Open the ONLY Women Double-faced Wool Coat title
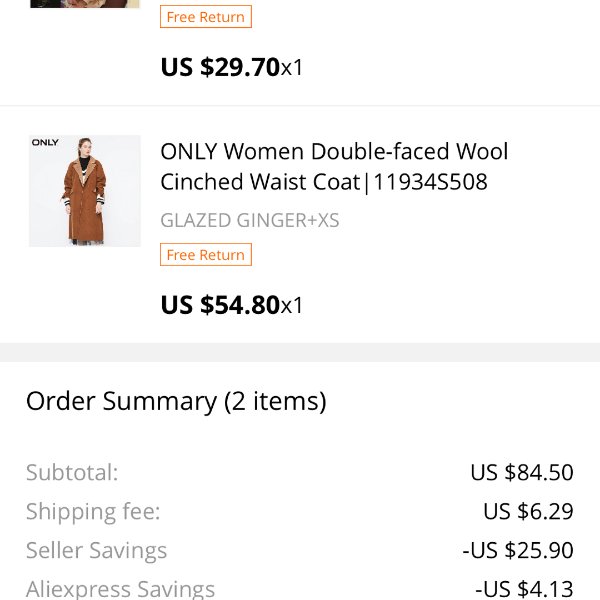This screenshot has height=600, width=600. (334, 166)
